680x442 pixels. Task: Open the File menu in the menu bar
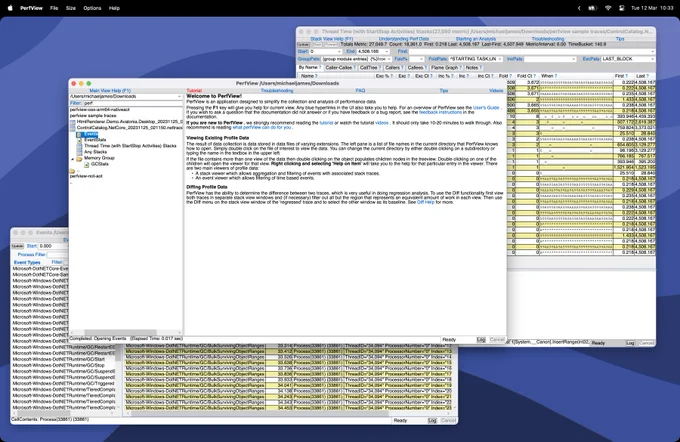pos(54,8)
